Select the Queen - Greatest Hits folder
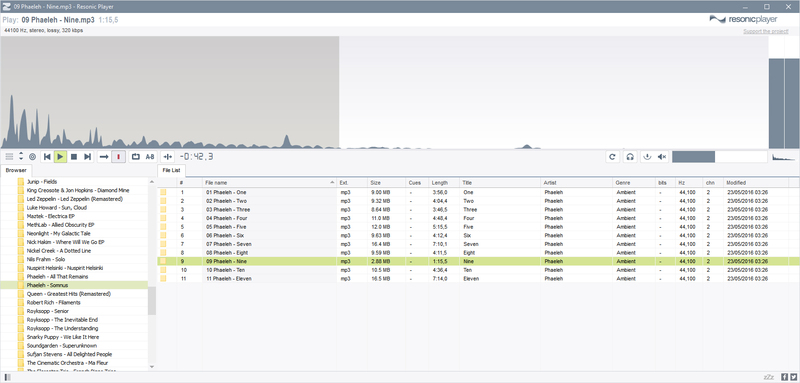The image size is (800, 383). pos(68,294)
